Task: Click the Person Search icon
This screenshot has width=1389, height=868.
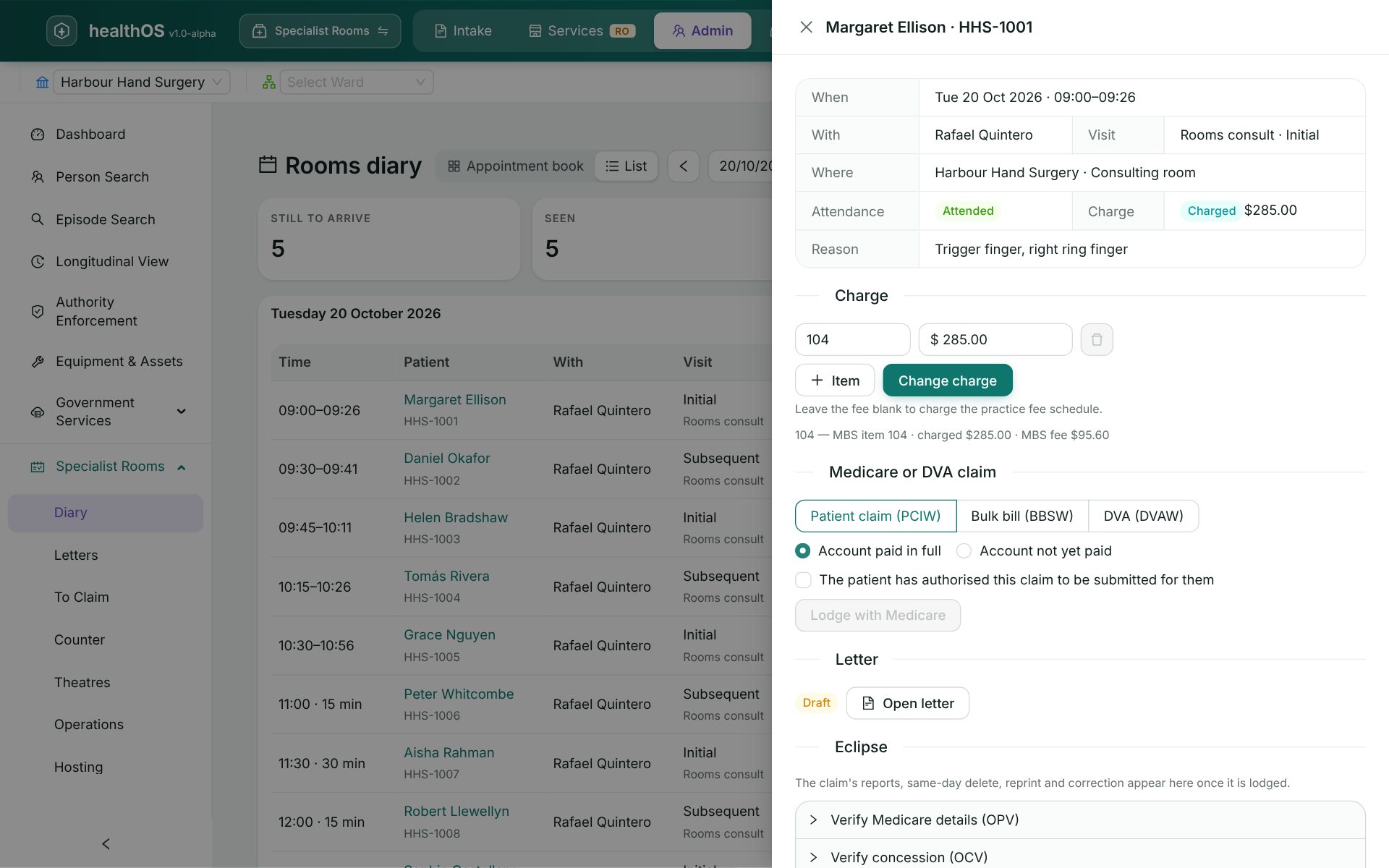Action: 38,177
